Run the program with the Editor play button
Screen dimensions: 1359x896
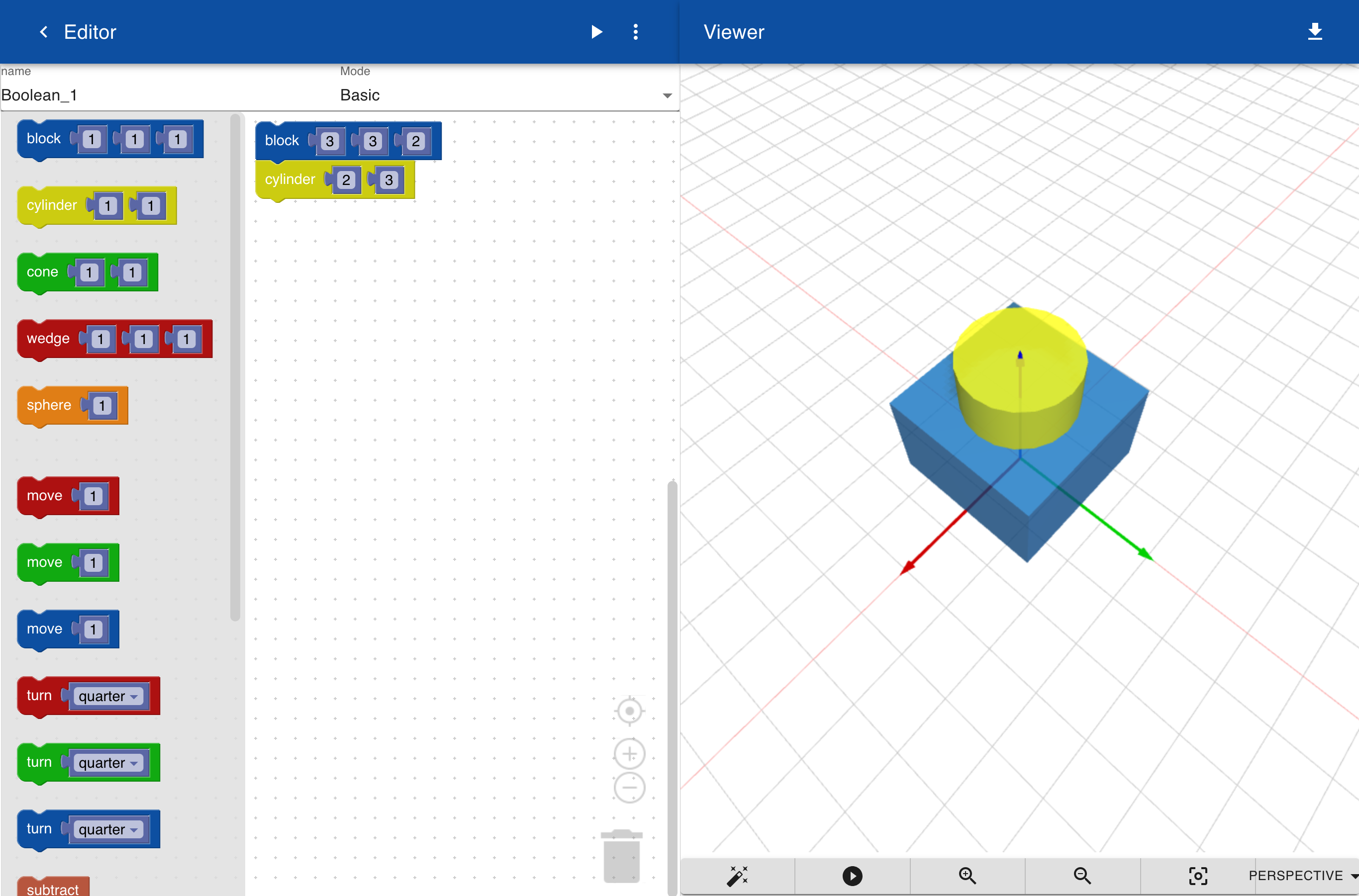596,32
